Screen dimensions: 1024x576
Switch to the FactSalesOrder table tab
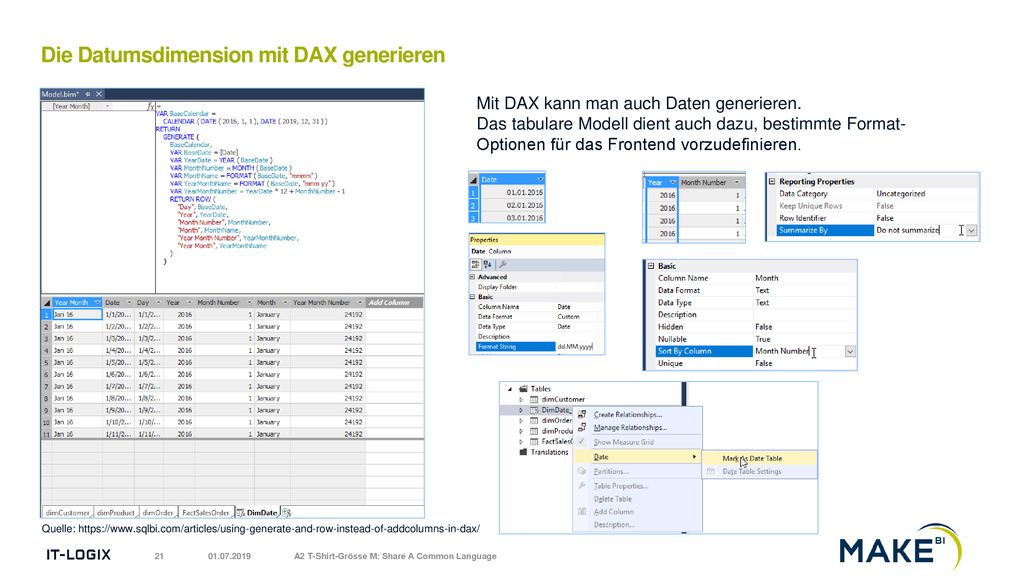pos(206,513)
